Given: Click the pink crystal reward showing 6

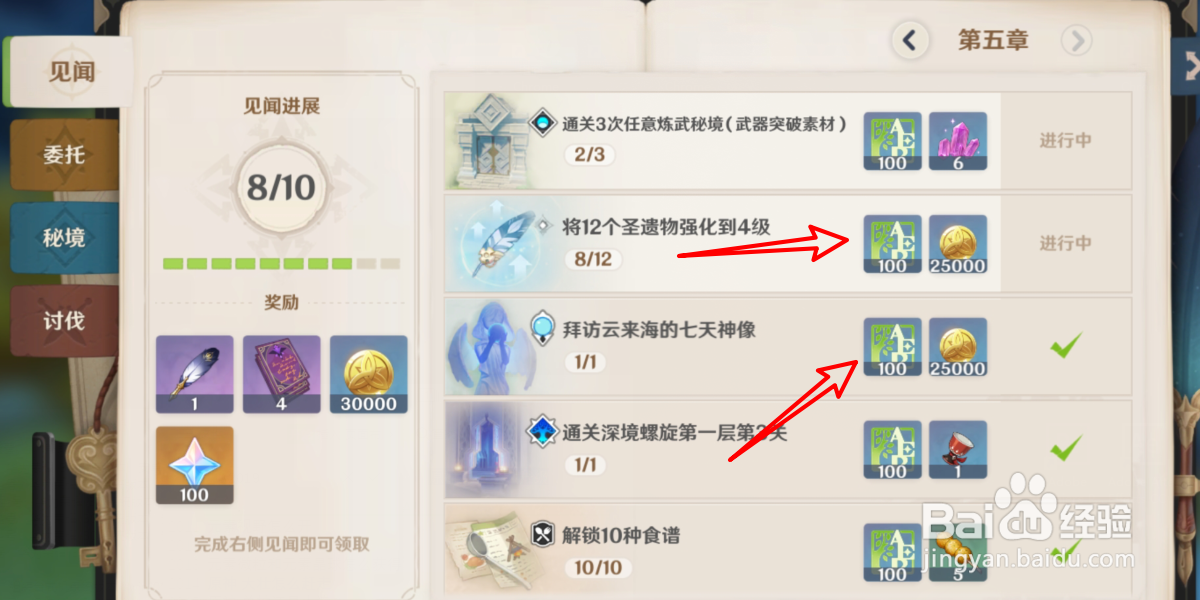Looking at the screenshot, I should coord(958,141).
